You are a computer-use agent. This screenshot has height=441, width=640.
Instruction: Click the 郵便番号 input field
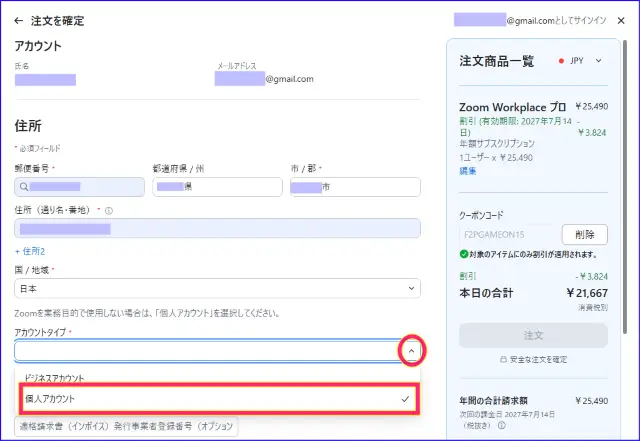pyautogui.click(x=79, y=187)
